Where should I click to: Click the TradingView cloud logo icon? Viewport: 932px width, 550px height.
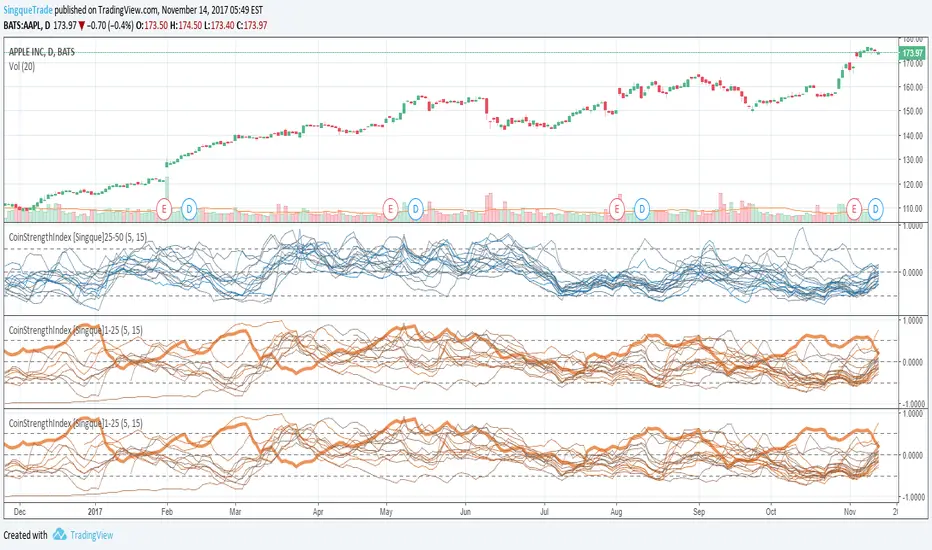(x=59, y=535)
